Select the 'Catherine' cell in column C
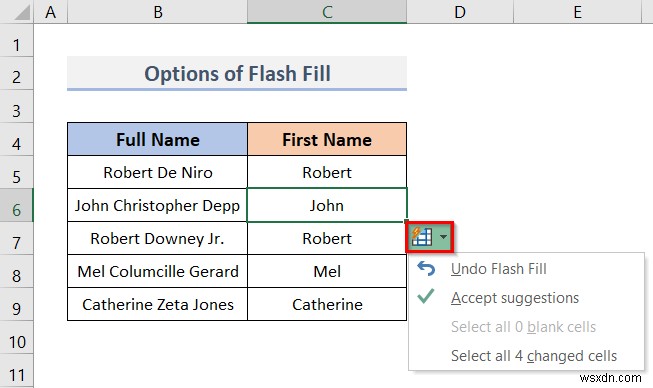Image resolution: width=653 pixels, height=388 pixels. tap(327, 304)
